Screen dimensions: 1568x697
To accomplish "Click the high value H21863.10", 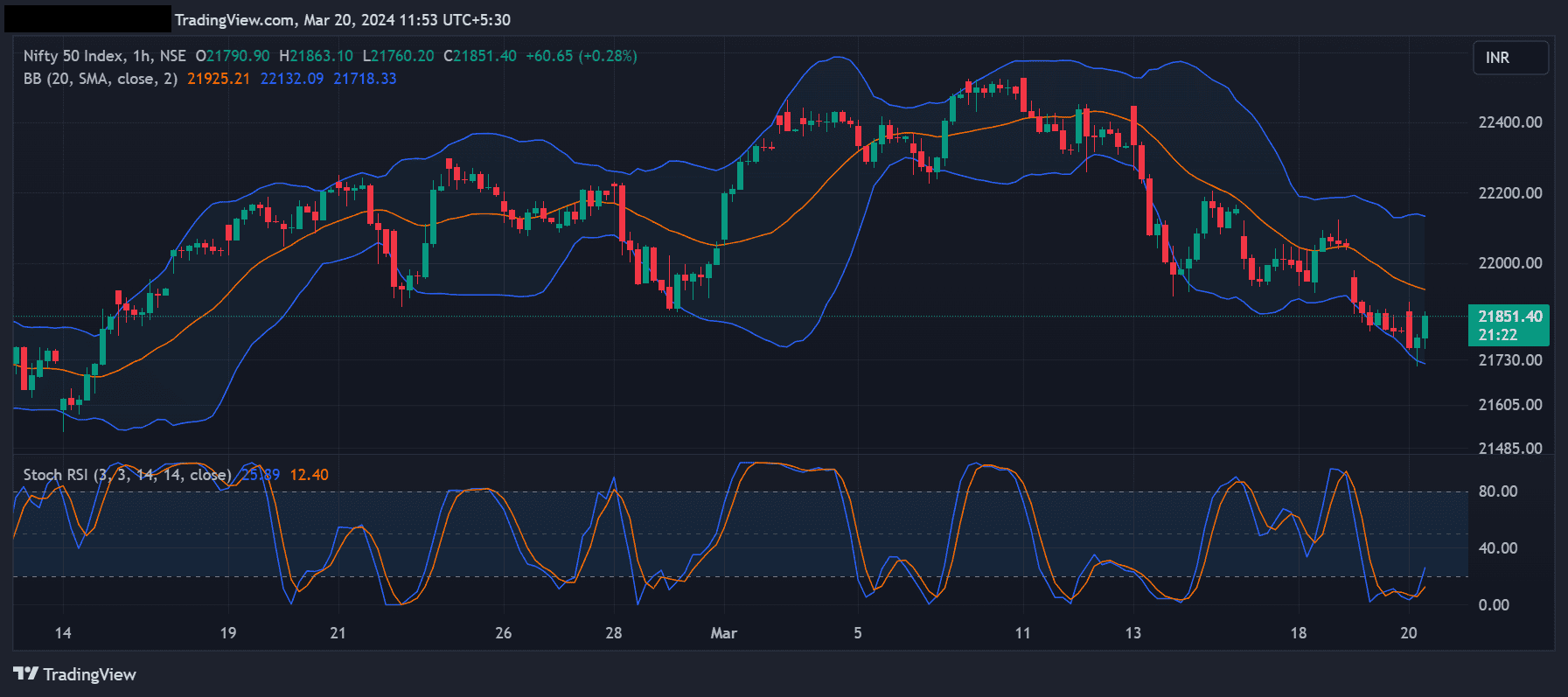I will [x=317, y=56].
